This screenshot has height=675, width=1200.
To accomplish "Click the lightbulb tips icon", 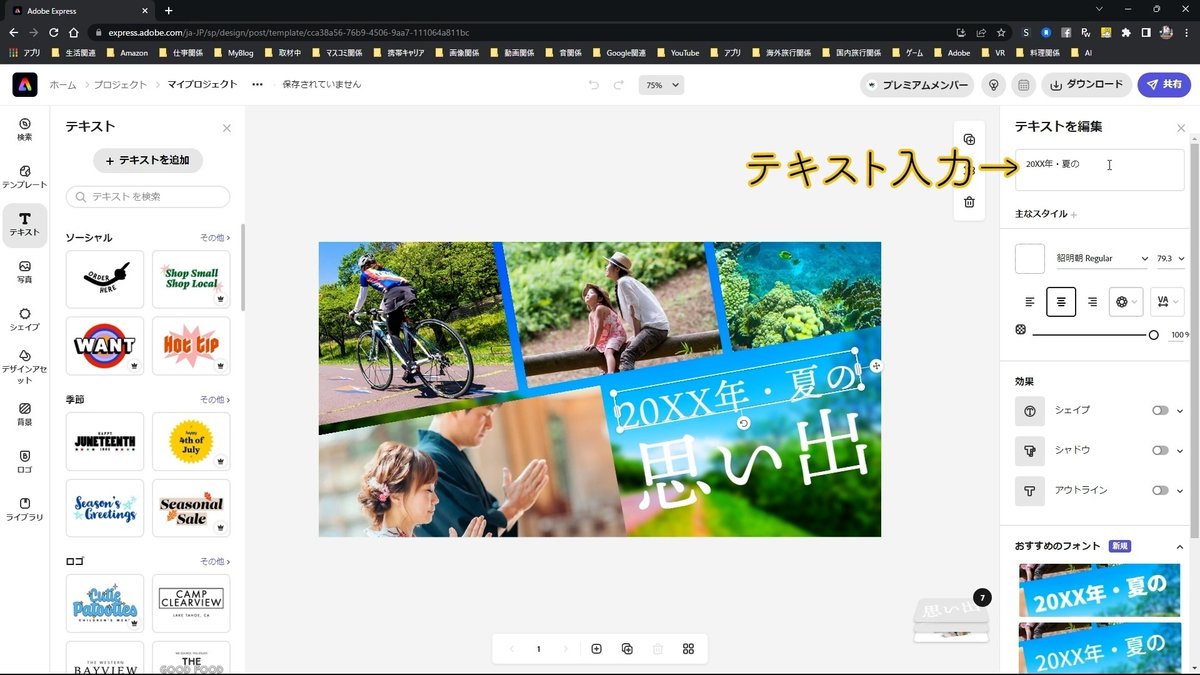I will point(993,85).
